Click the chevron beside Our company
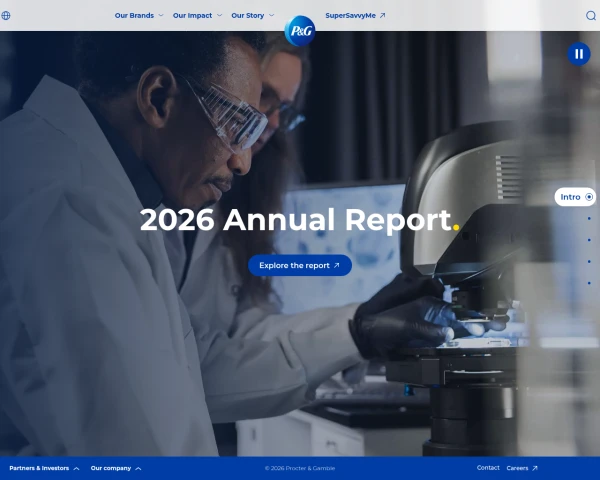This screenshot has height=480, width=600. point(139,469)
